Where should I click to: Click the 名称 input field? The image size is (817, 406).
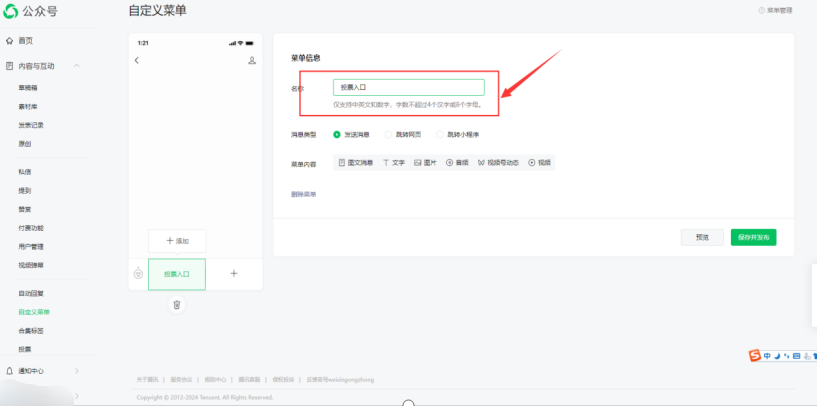coord(408,88)
